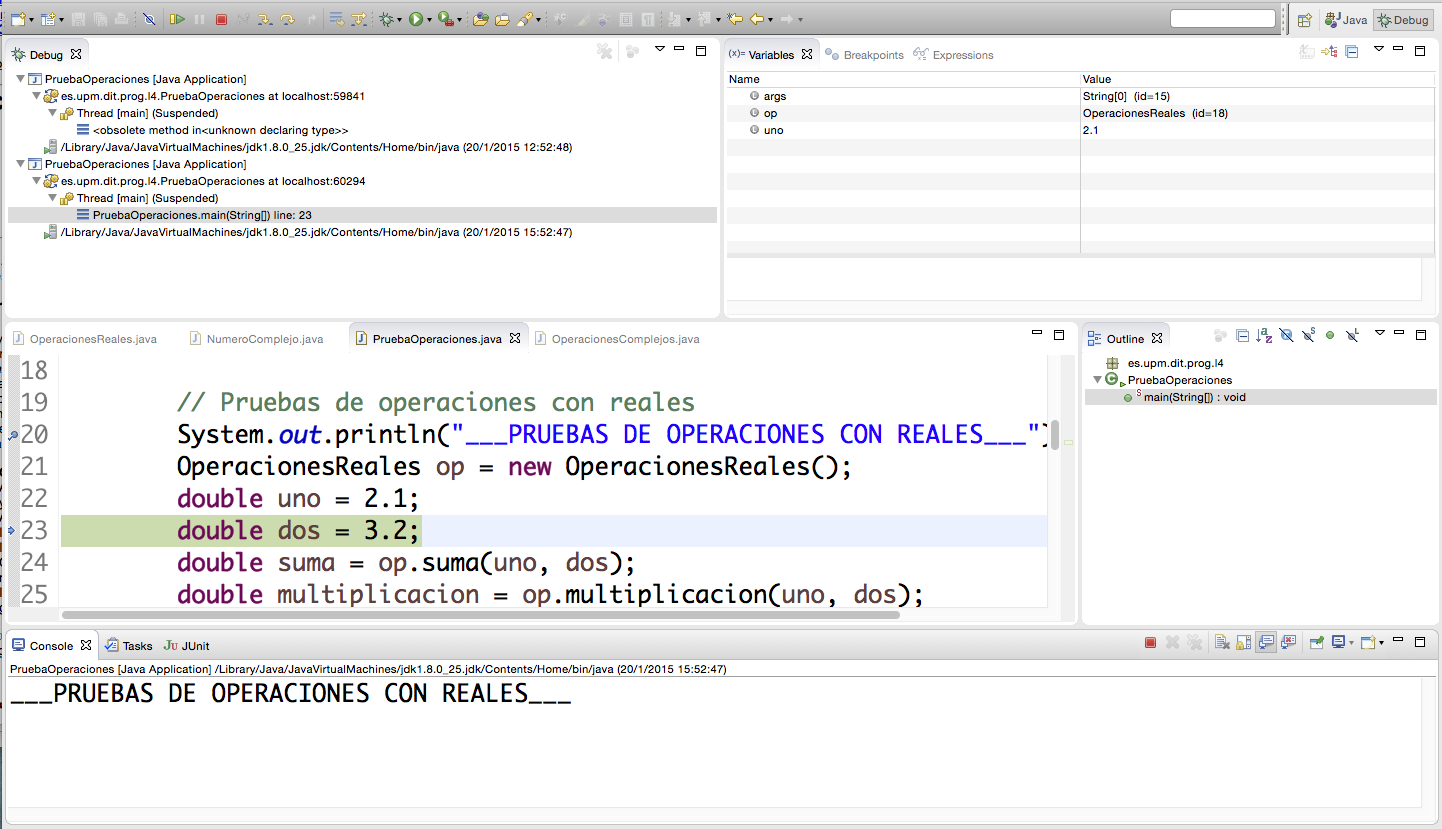This screenshot has height=829, width=1442.
Task: Open the Debug launch dropdown arrow
Action: [400, 20]
